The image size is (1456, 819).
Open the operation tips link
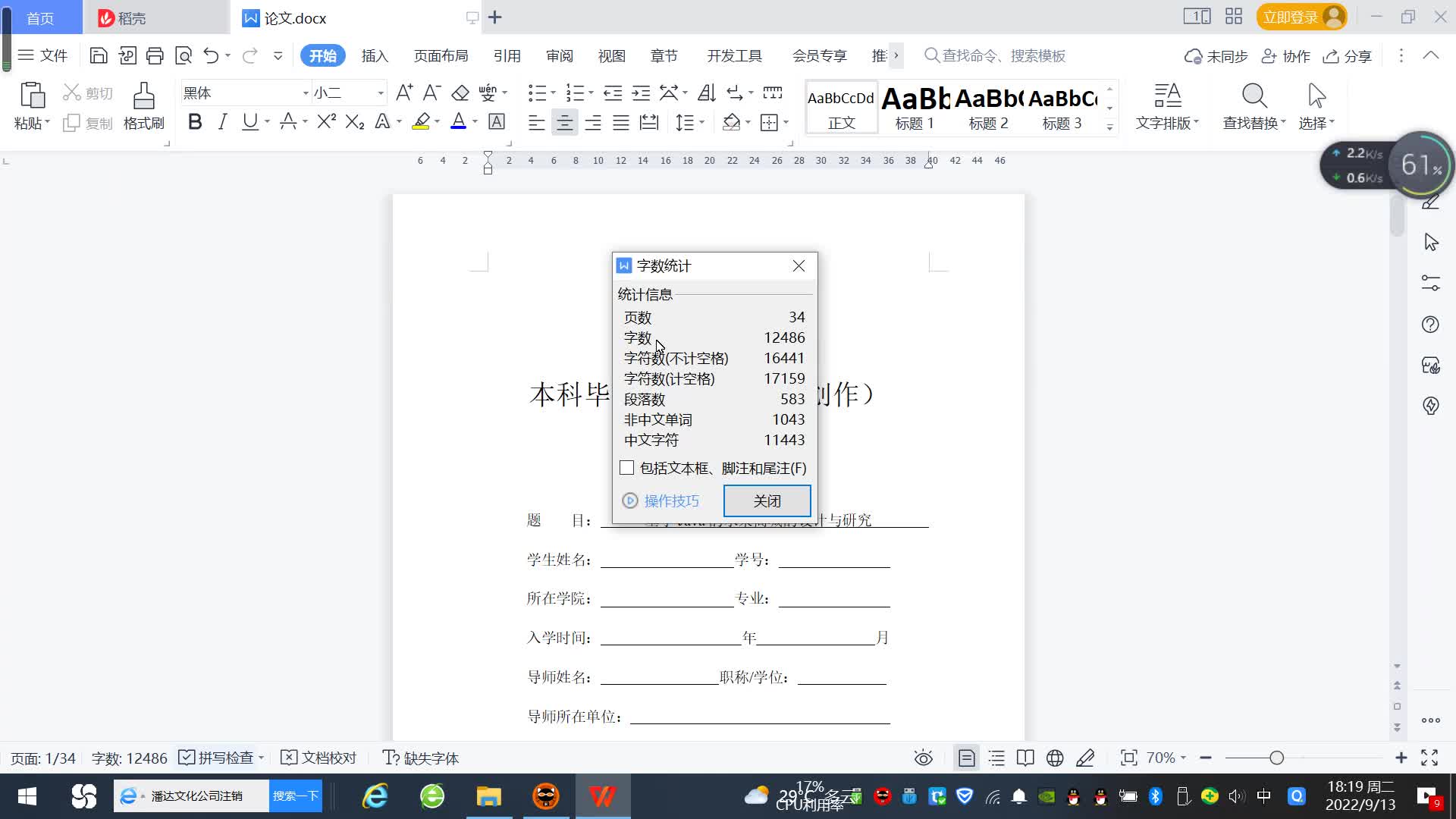pyautogui.click(x=670, y=500)
